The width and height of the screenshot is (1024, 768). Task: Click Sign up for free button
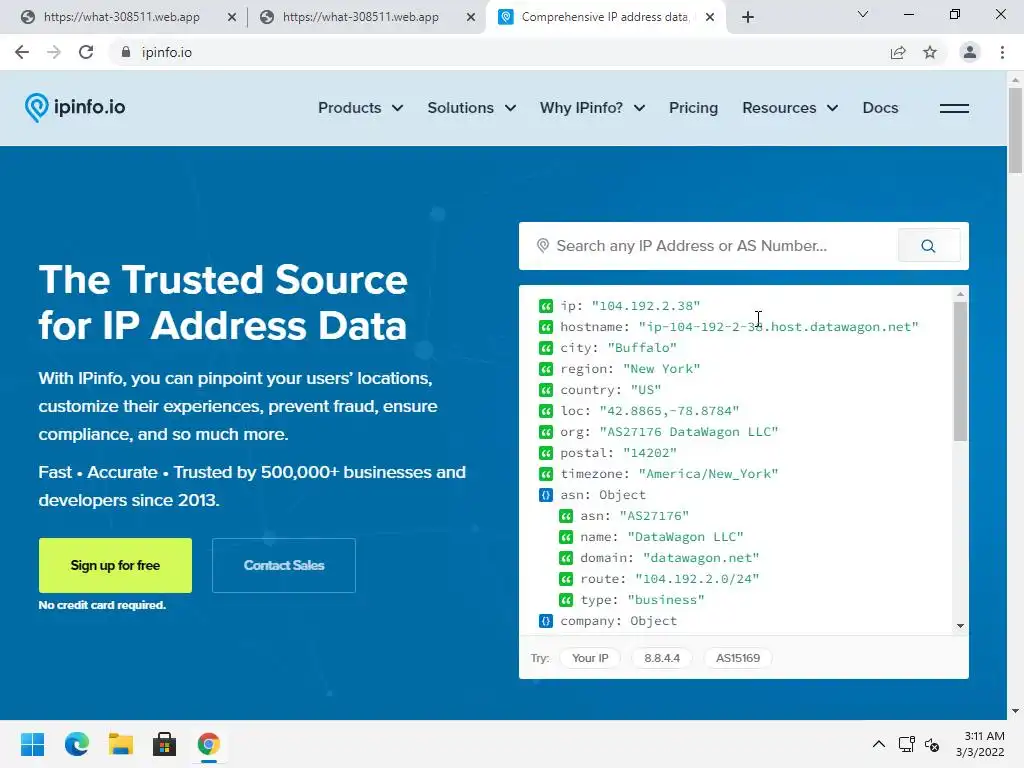(x=115, y=566)
